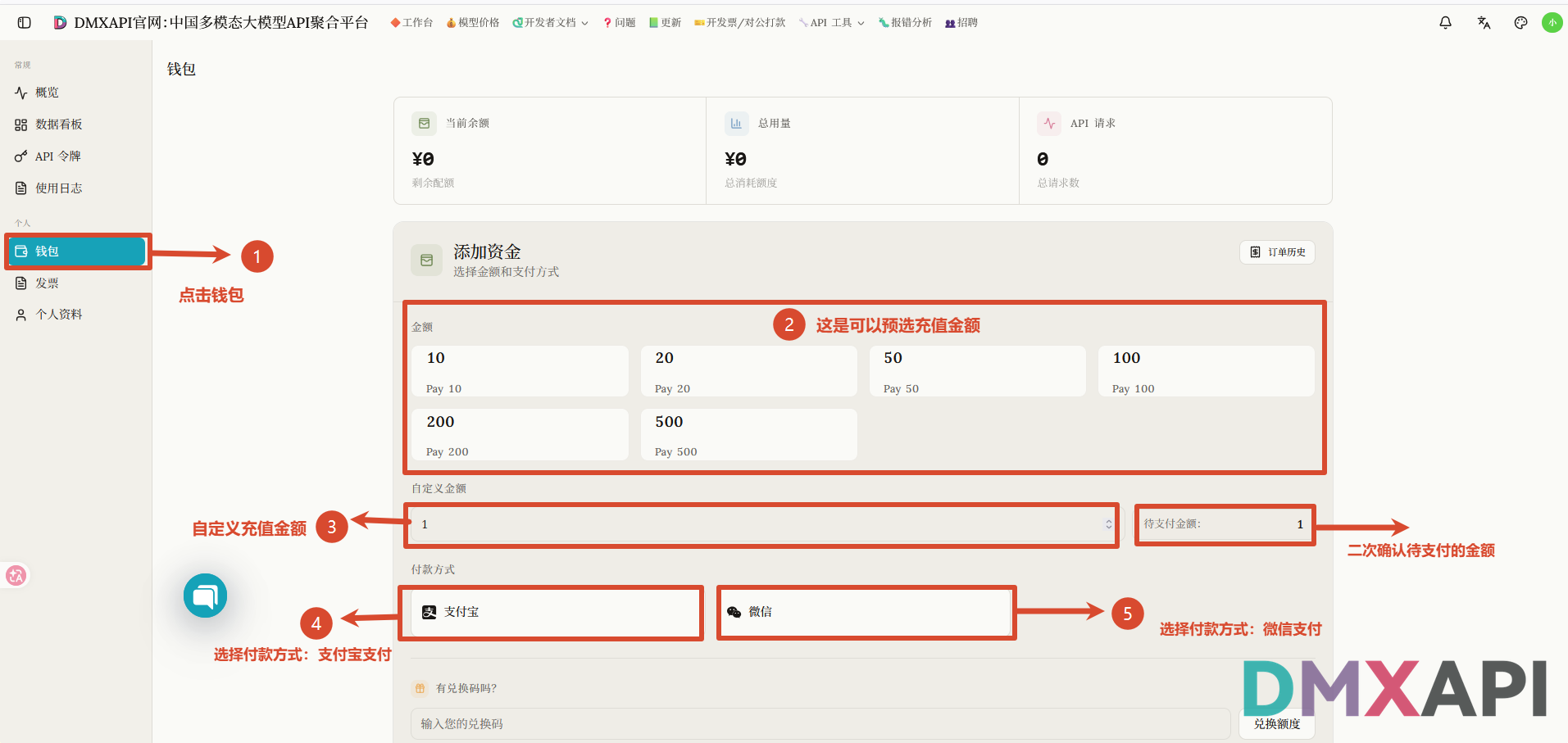This screenshot has height=743, width=1568.
Task: Open 概览 in the sidebar
Action: pos(75,93)
